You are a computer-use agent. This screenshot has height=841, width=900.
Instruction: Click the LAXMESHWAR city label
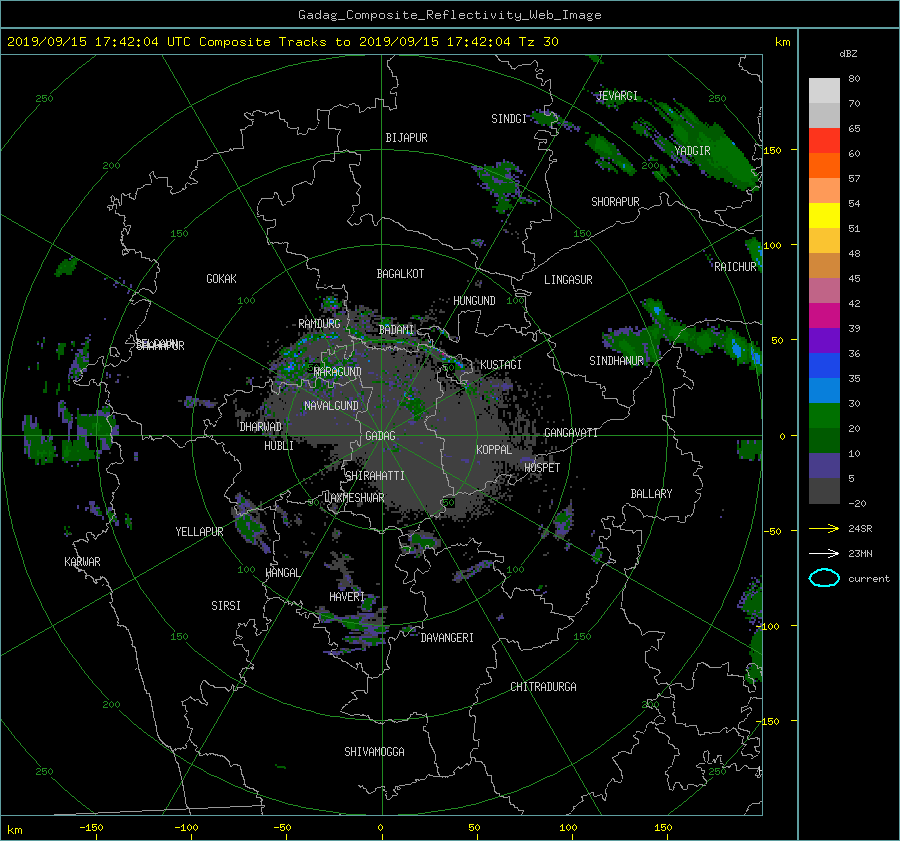pos(354,498)
